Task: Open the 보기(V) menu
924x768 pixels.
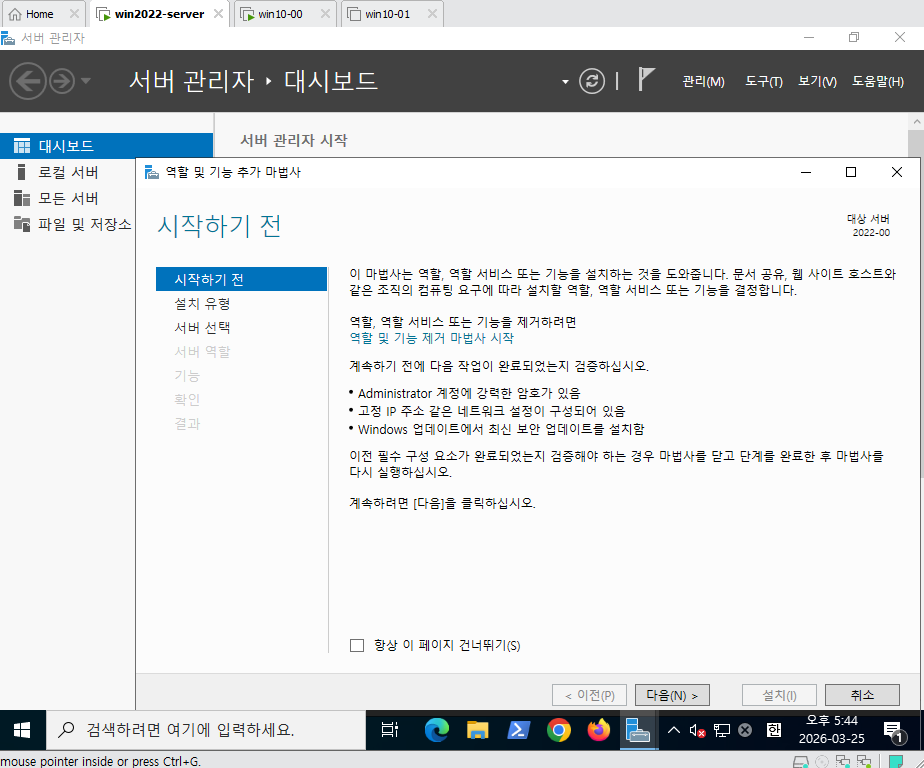Action: [x=817, y=81]
